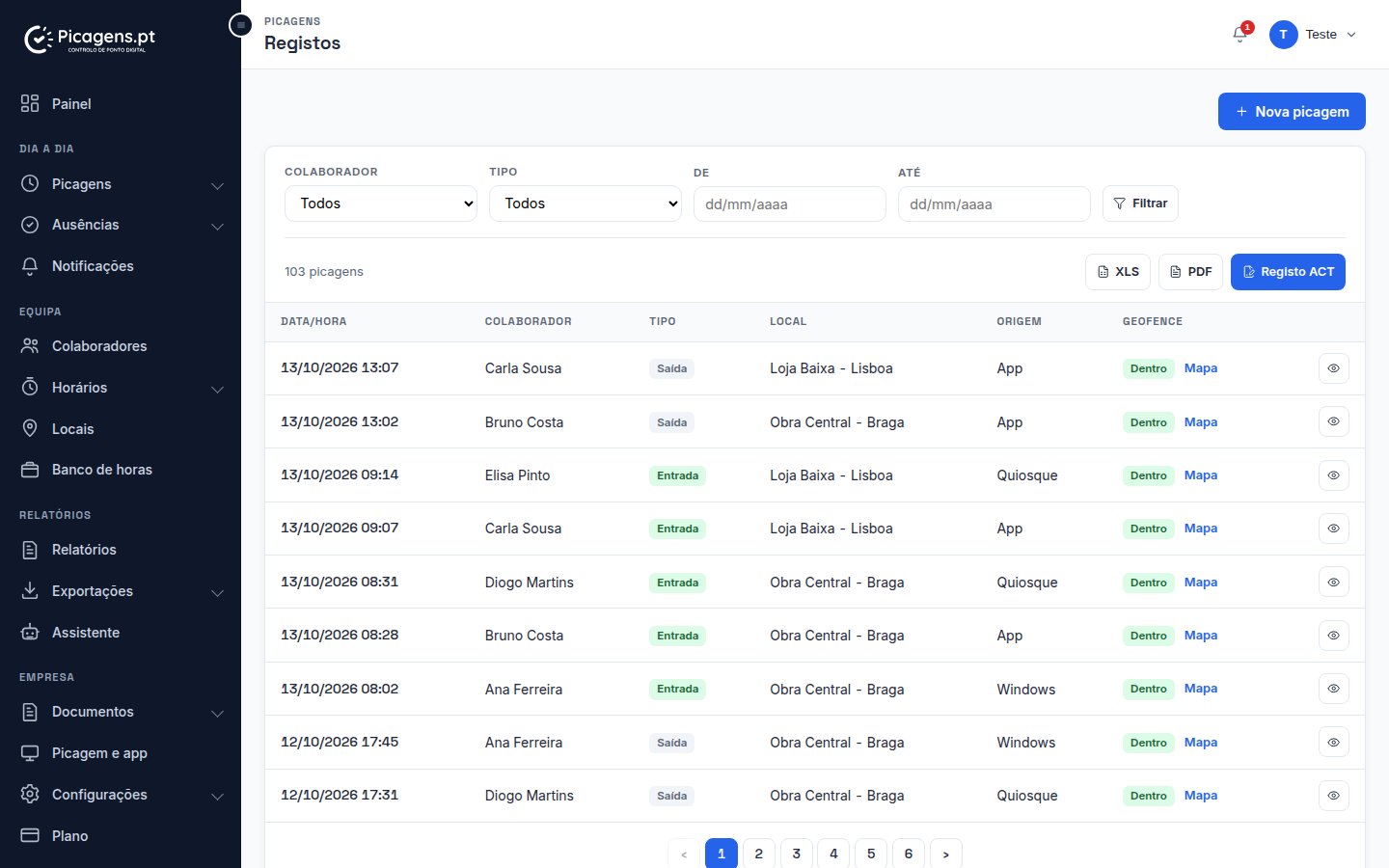1389x868 pixels.
Task: Click the Locais pin icon
Action: [x=30, y=429]
